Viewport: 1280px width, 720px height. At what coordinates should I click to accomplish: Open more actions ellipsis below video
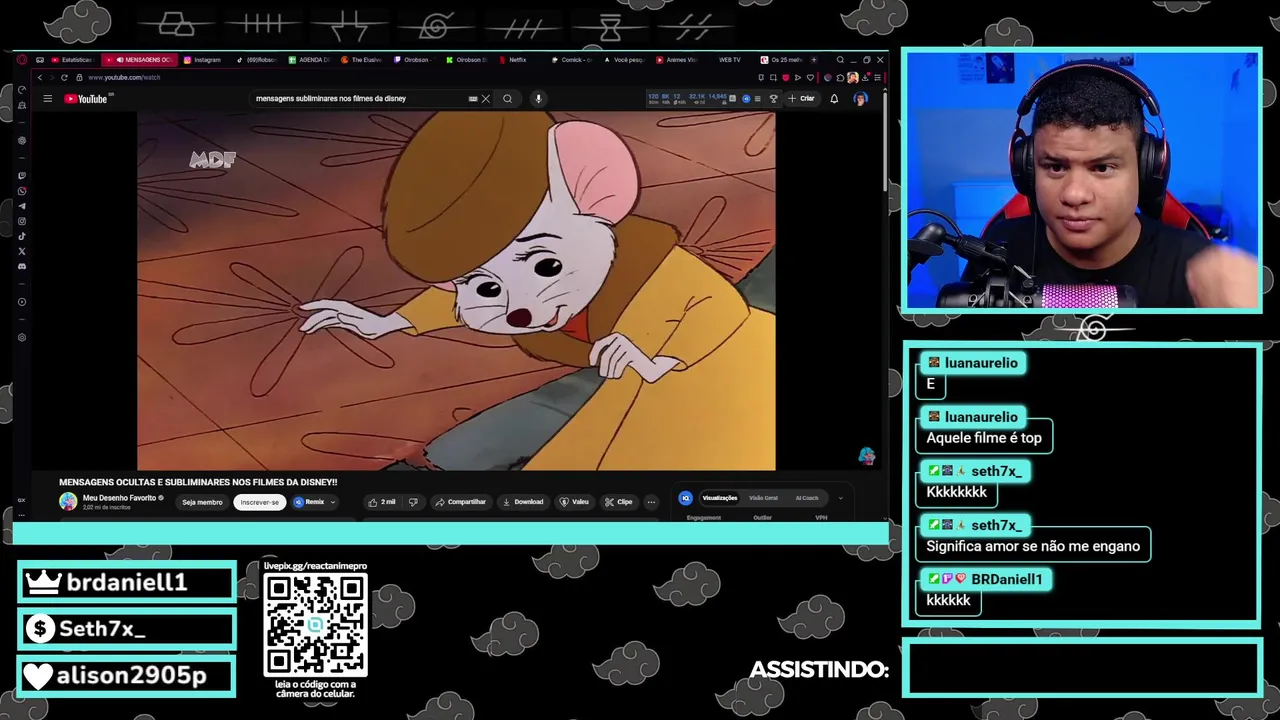click(x=651, y=502)
